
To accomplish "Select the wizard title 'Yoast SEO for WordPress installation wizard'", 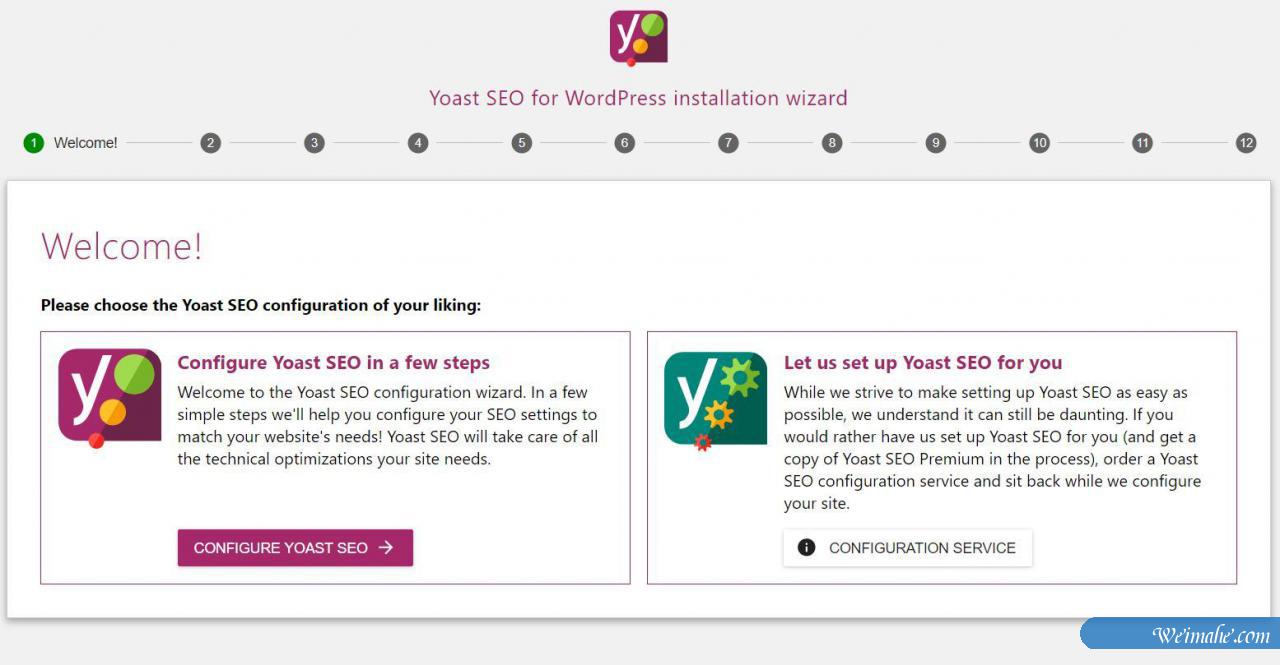I will click(637, 97).
